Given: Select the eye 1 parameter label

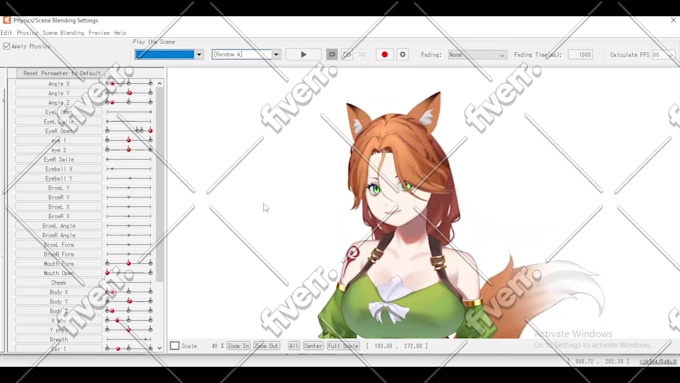Looking at the screenshot, I should [59, 141].
